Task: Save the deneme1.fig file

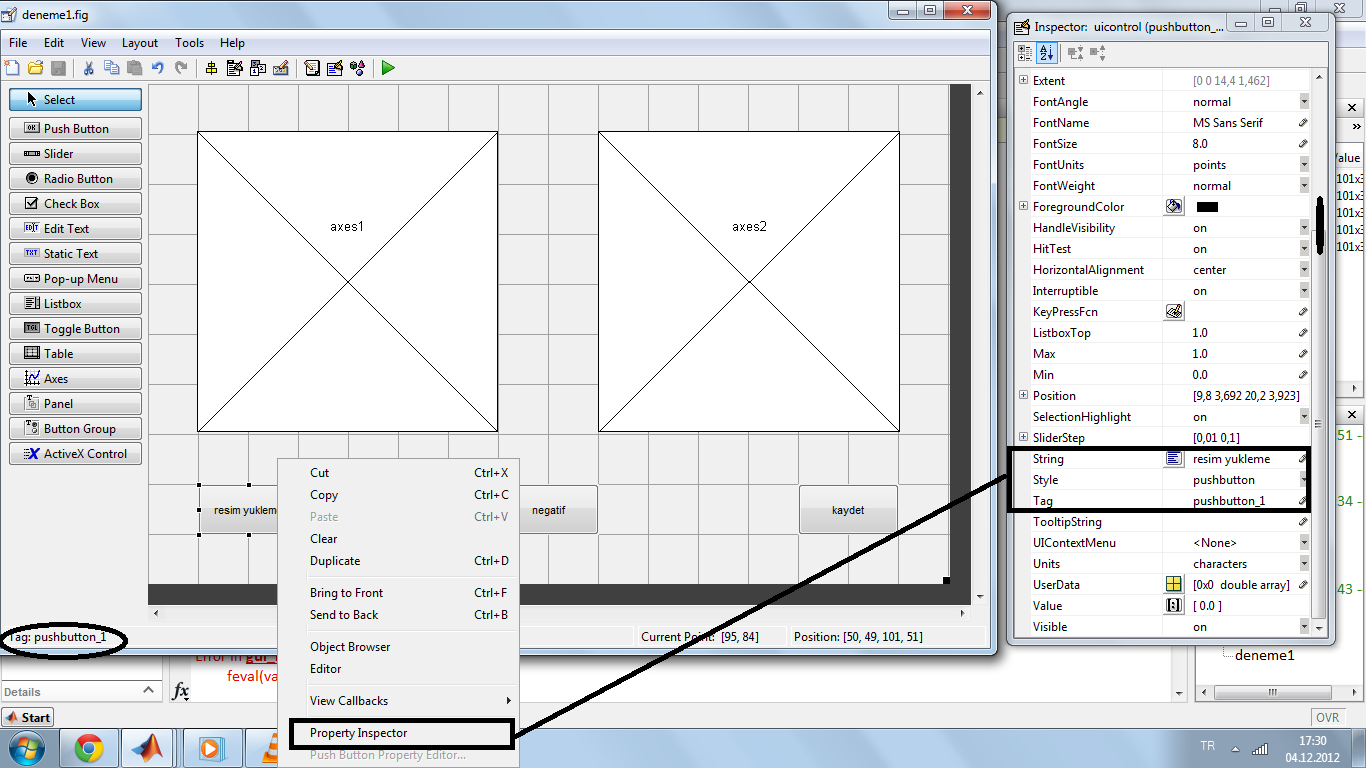Action: point(57,68)
